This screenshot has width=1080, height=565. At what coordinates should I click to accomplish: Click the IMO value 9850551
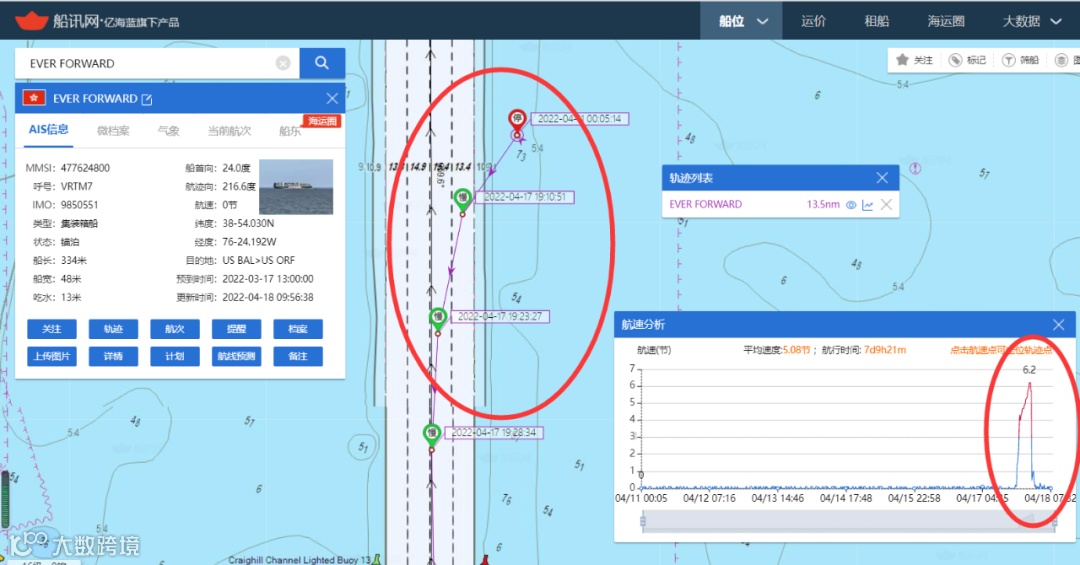coord(79,205)
